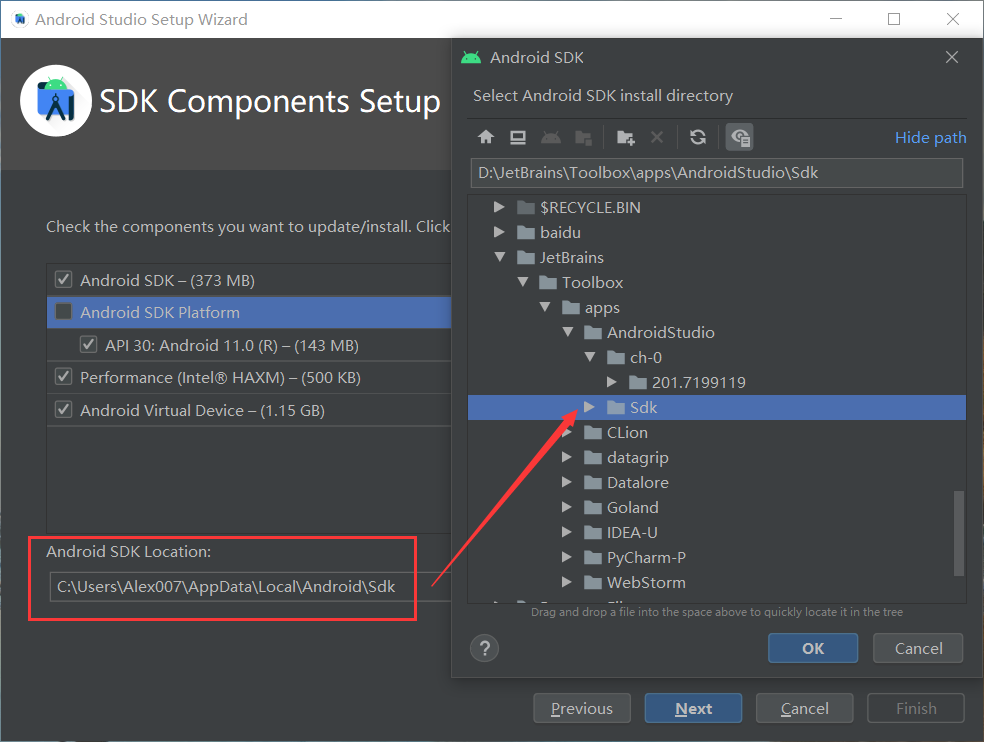Expand the 201.7199119 folder
Image resolution: width=984 pixels, height=742 pixels.
coord(612,382)
